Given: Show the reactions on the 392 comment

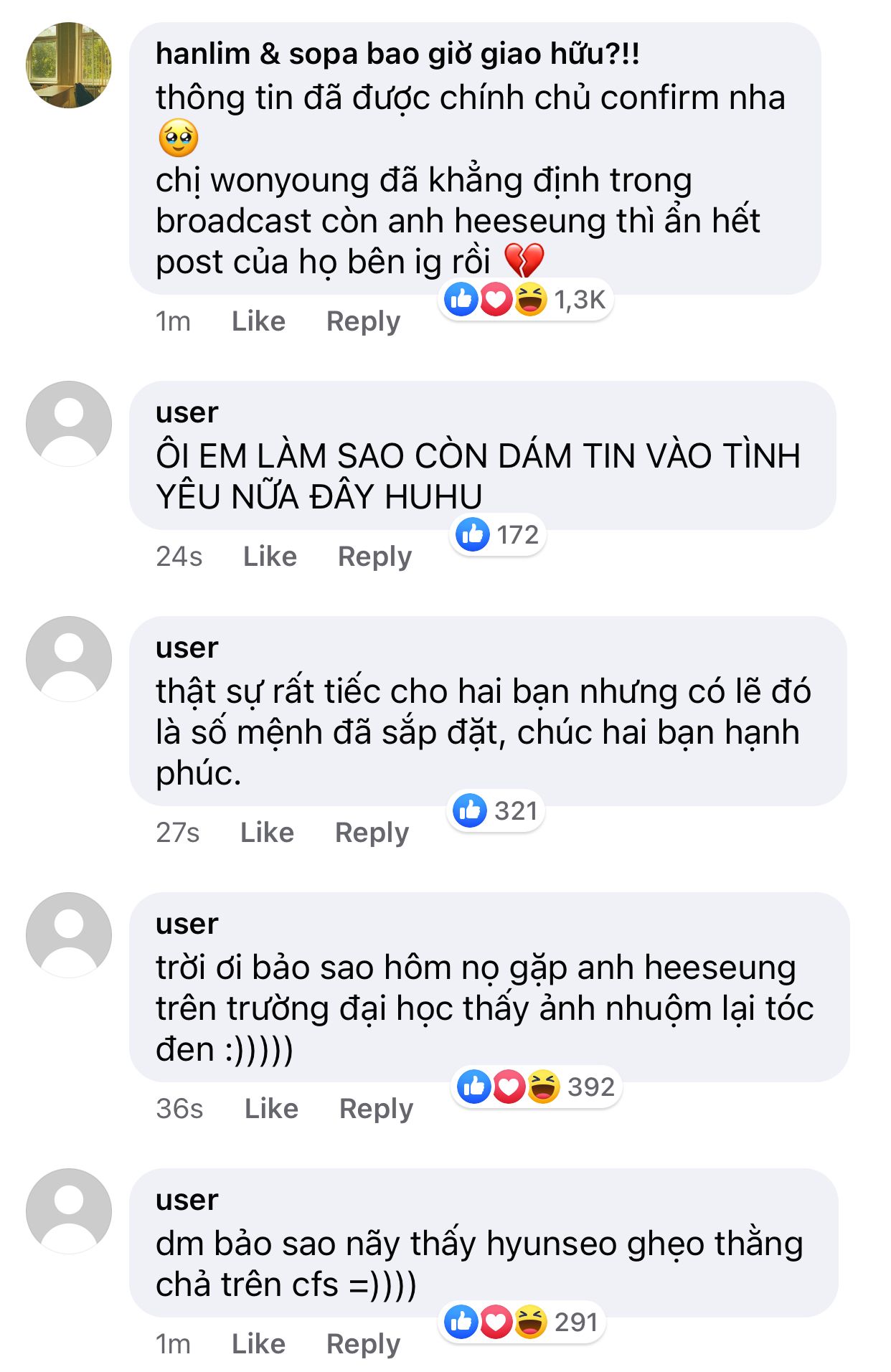Looking at the screenshot, I should (x=536, y=1087).
